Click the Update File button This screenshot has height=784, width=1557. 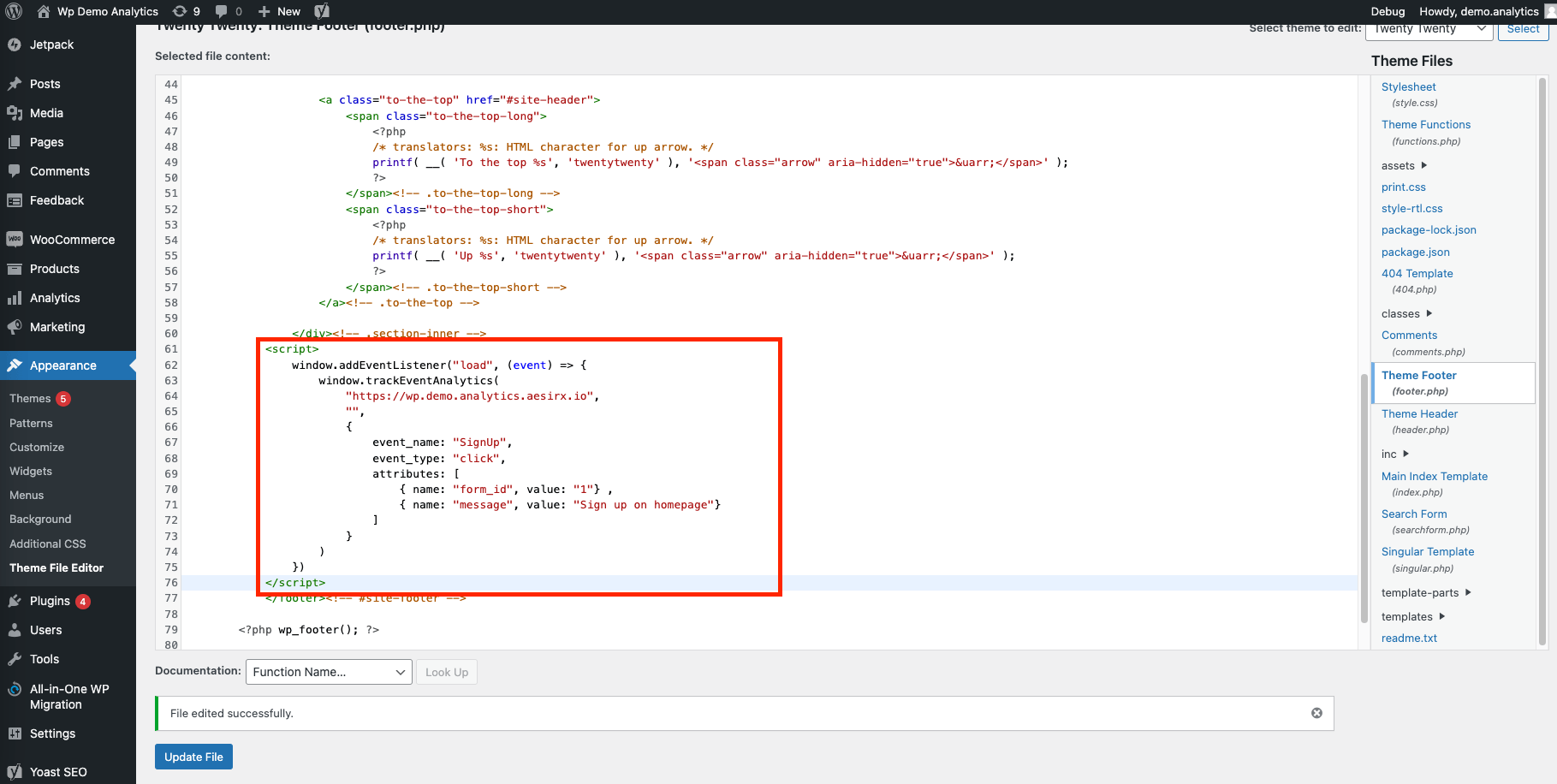[x=193, y=757]
